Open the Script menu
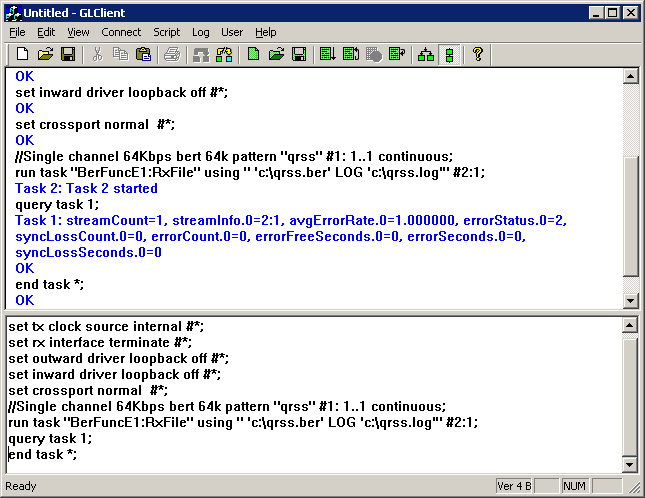Viewport: 645px width, 498px height. click(x=167, y=32)
